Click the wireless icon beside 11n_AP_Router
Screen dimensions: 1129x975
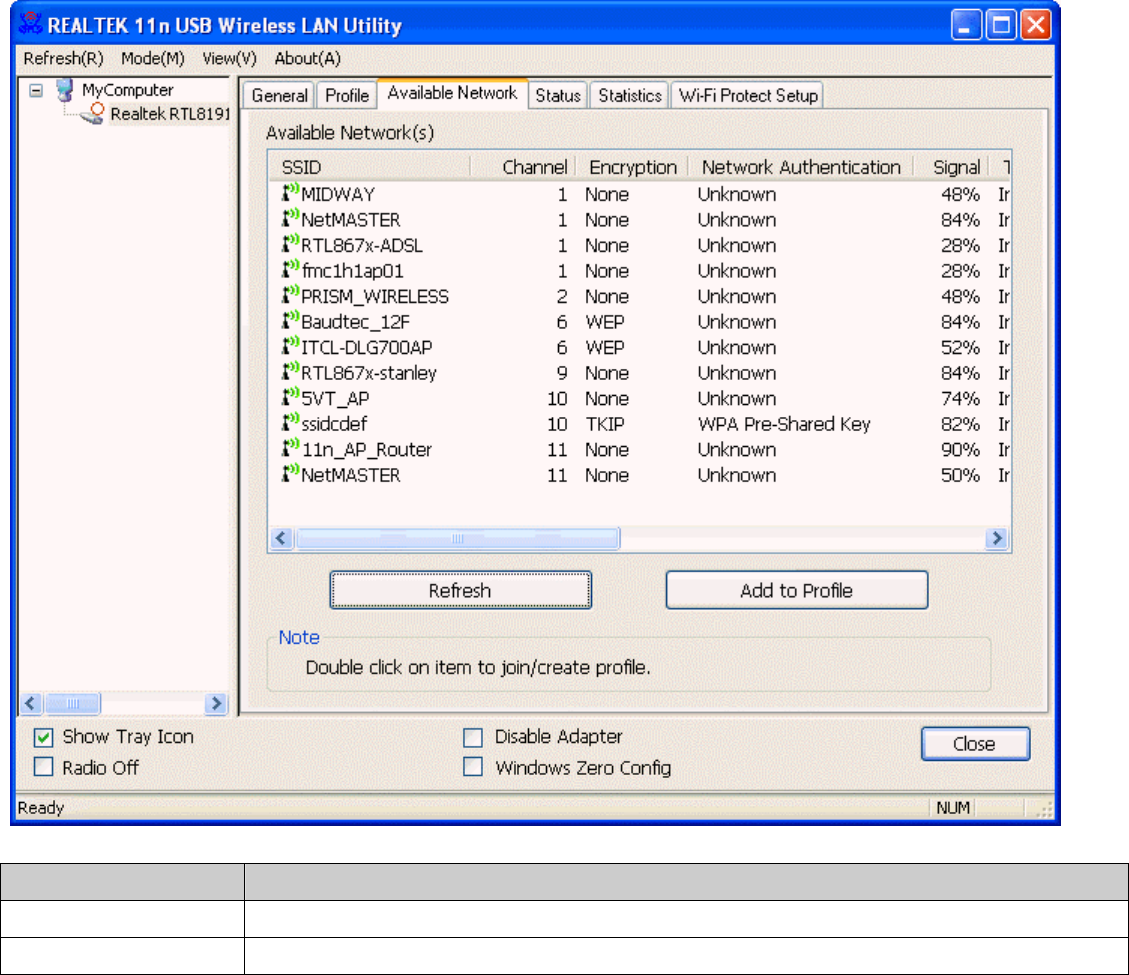coord(290,448)
